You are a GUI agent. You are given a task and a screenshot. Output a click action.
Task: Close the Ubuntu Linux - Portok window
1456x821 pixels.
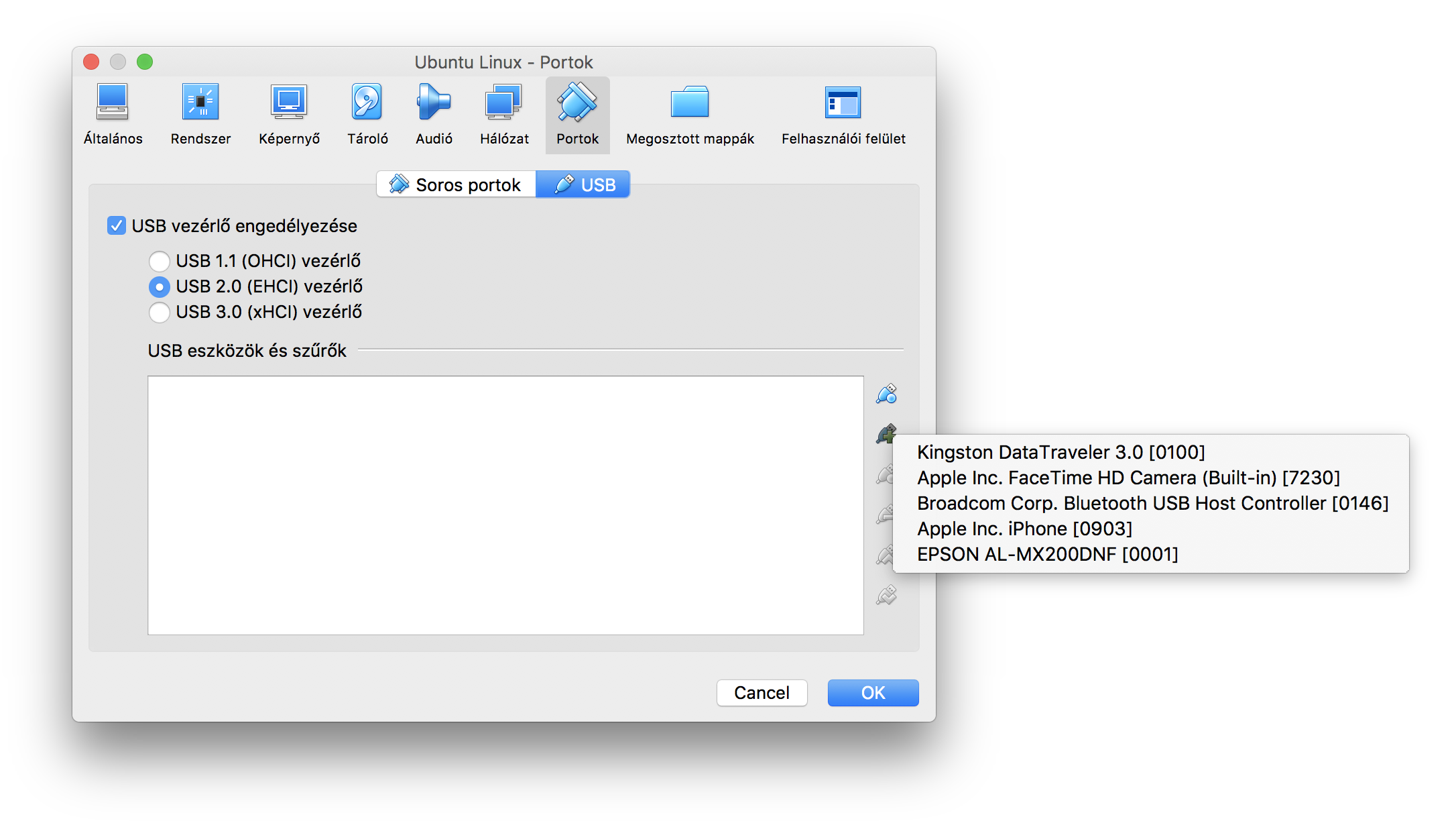91,62
